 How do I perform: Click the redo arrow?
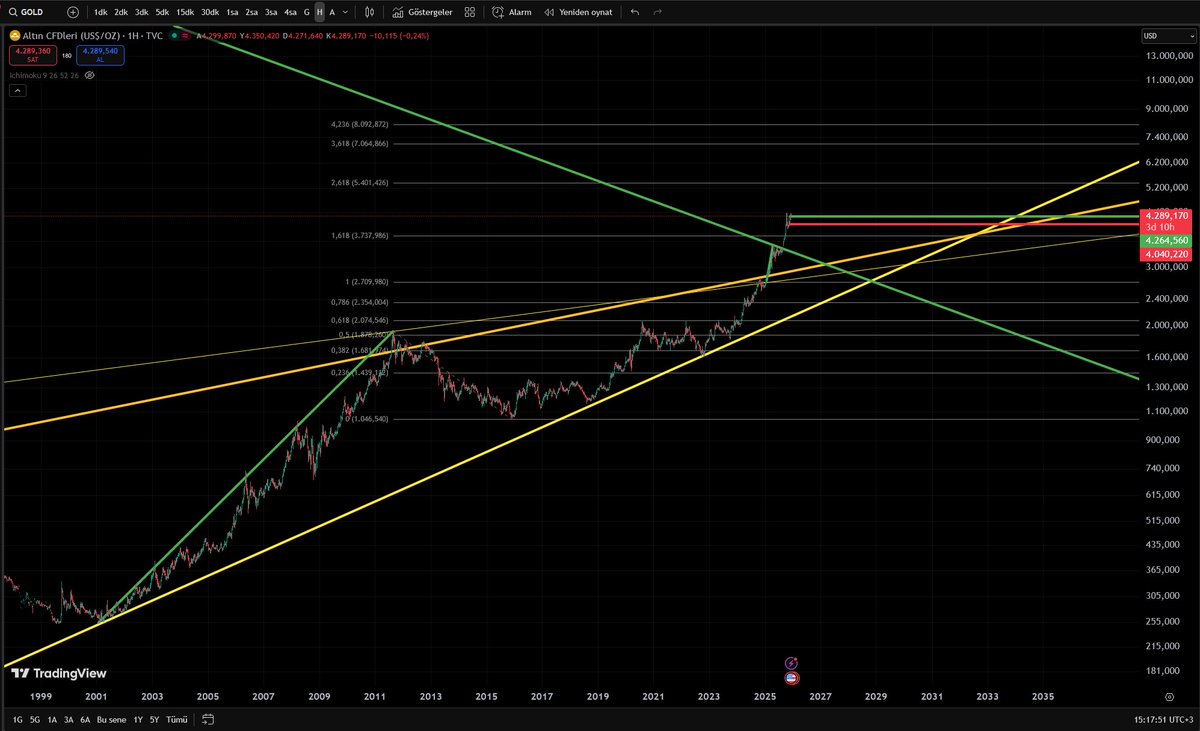(657, 13)
